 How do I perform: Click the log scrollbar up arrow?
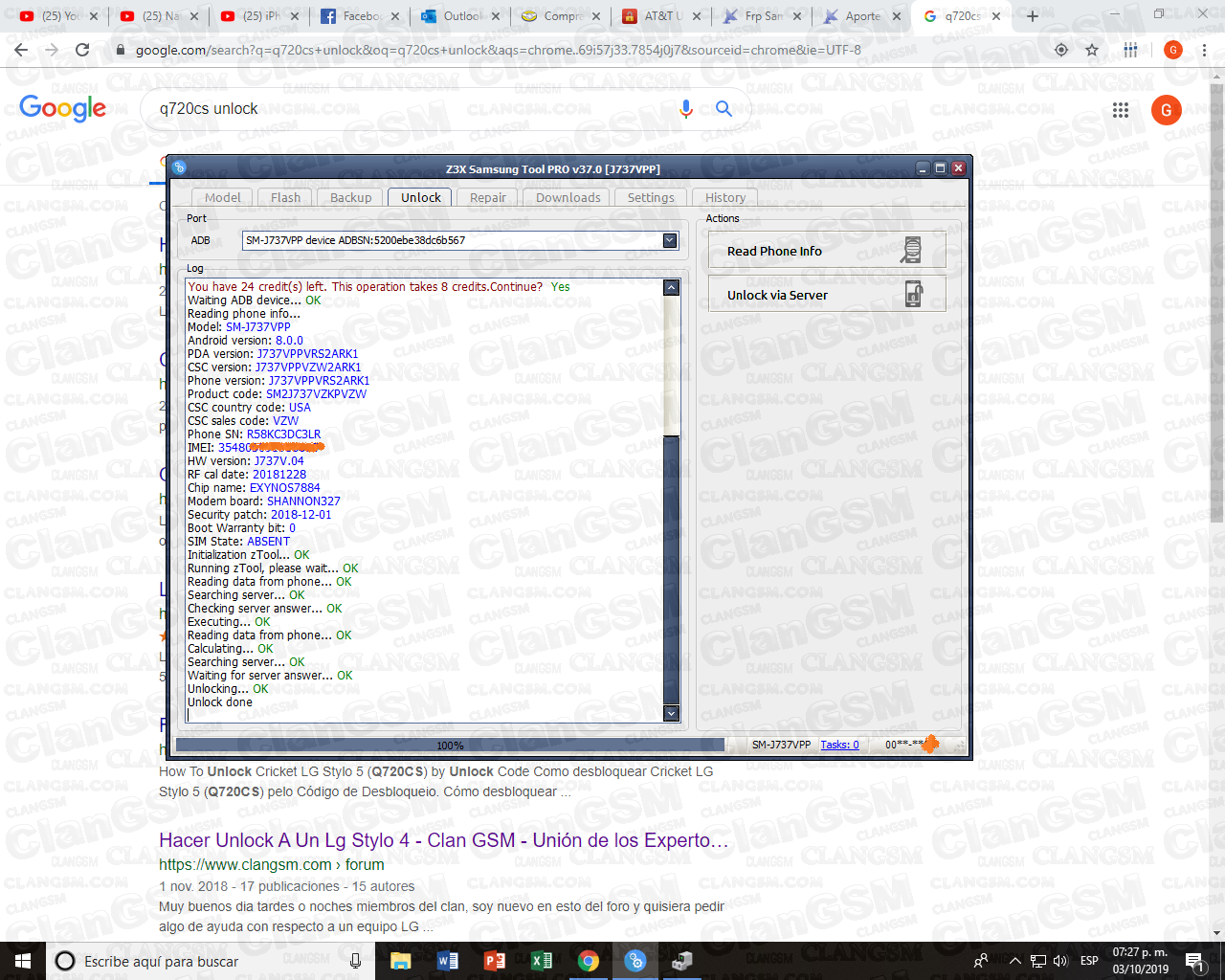[x=671, y=287]
